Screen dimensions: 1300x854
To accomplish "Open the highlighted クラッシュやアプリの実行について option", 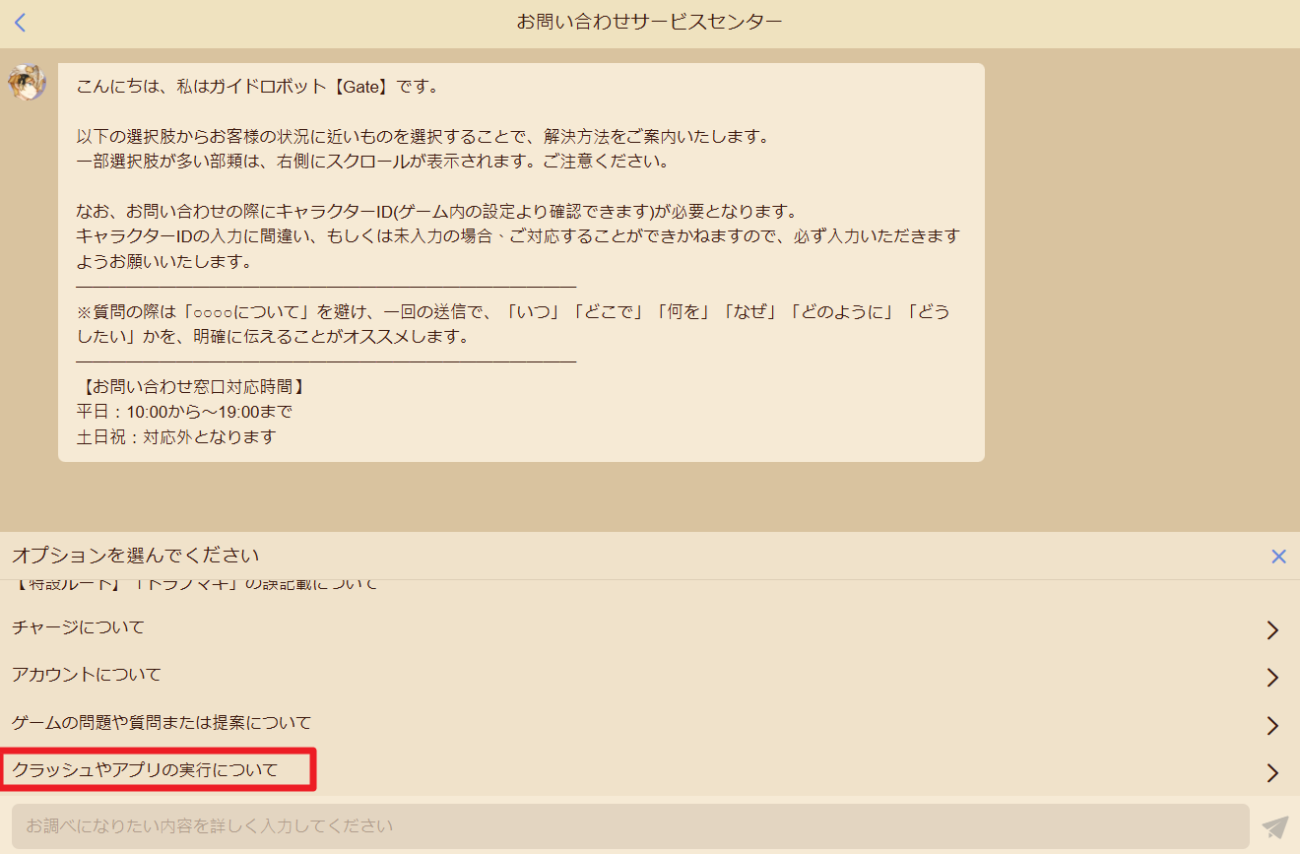I will click(x=145, y=770).
